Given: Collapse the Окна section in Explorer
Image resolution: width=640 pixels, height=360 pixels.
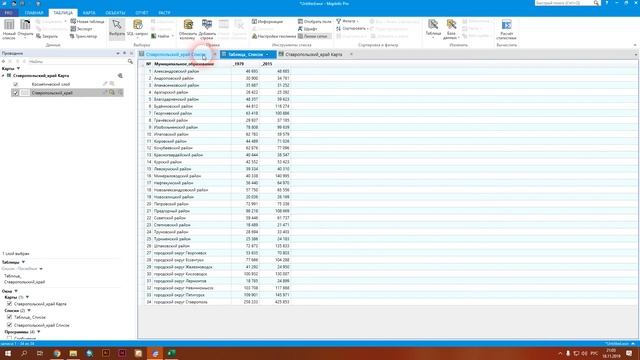Looking at the screenshot, I should coord(16,291).
